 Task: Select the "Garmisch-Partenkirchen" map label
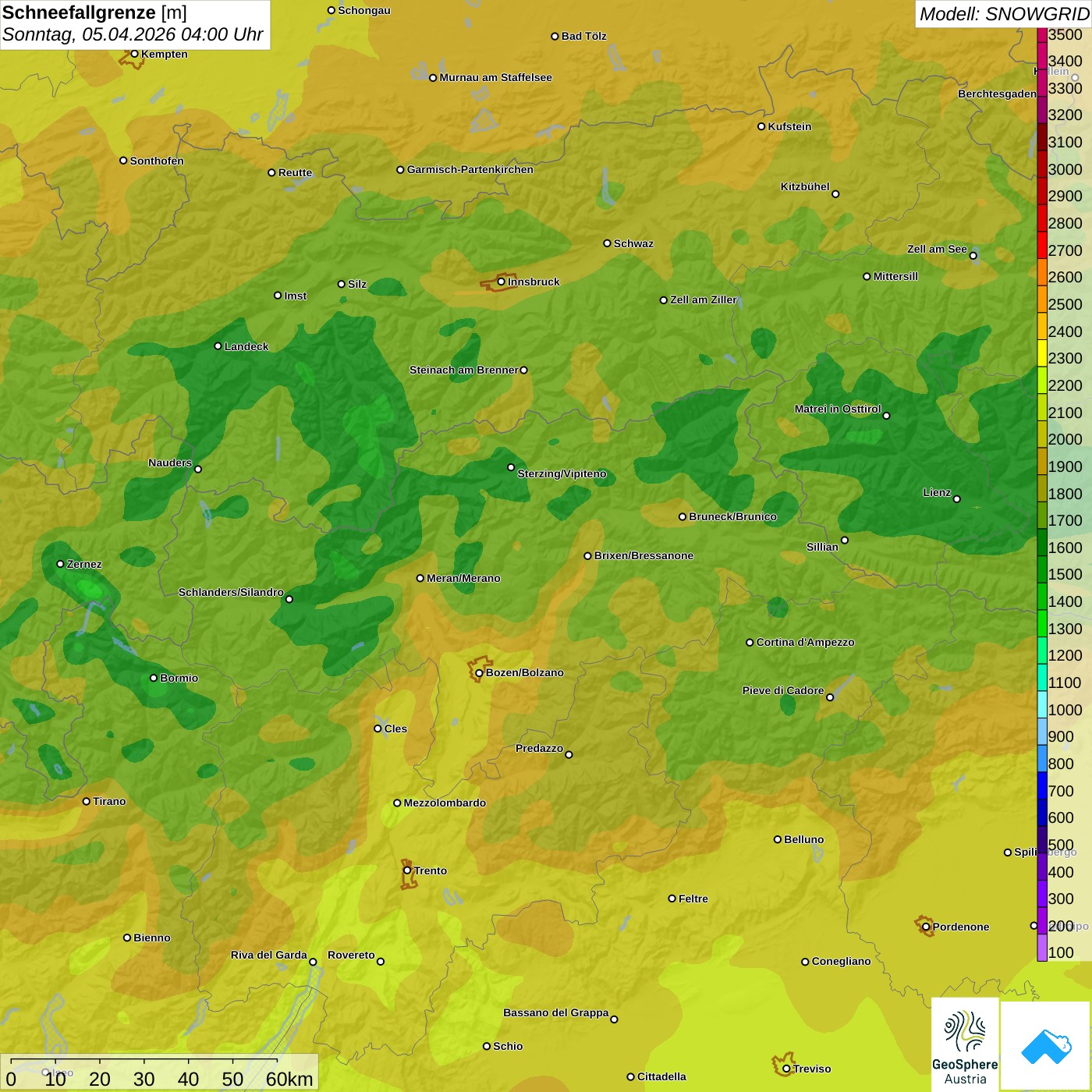coord(470,169)
